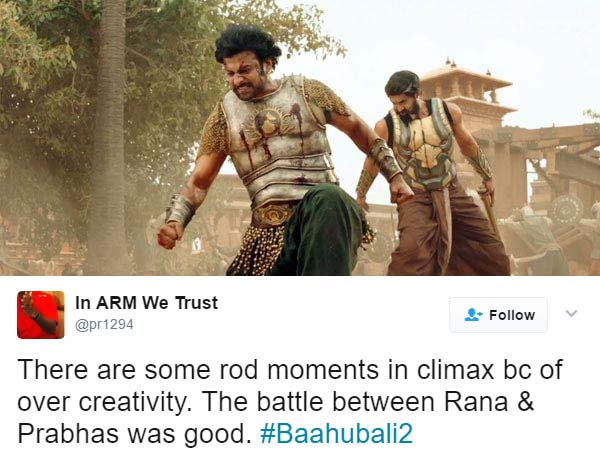Image resolution: width=600 pixels, height=450 pixels.
Task: Click the @pr1294 handle
Action: 104,324
